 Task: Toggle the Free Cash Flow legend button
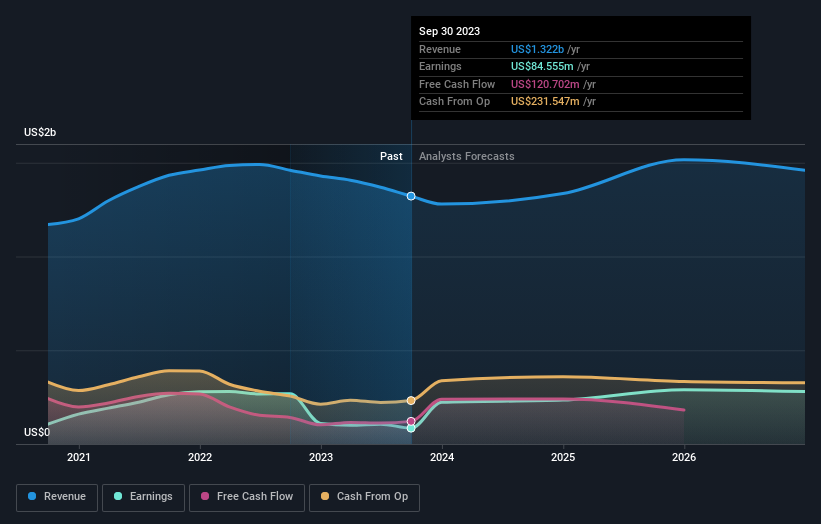247,497
